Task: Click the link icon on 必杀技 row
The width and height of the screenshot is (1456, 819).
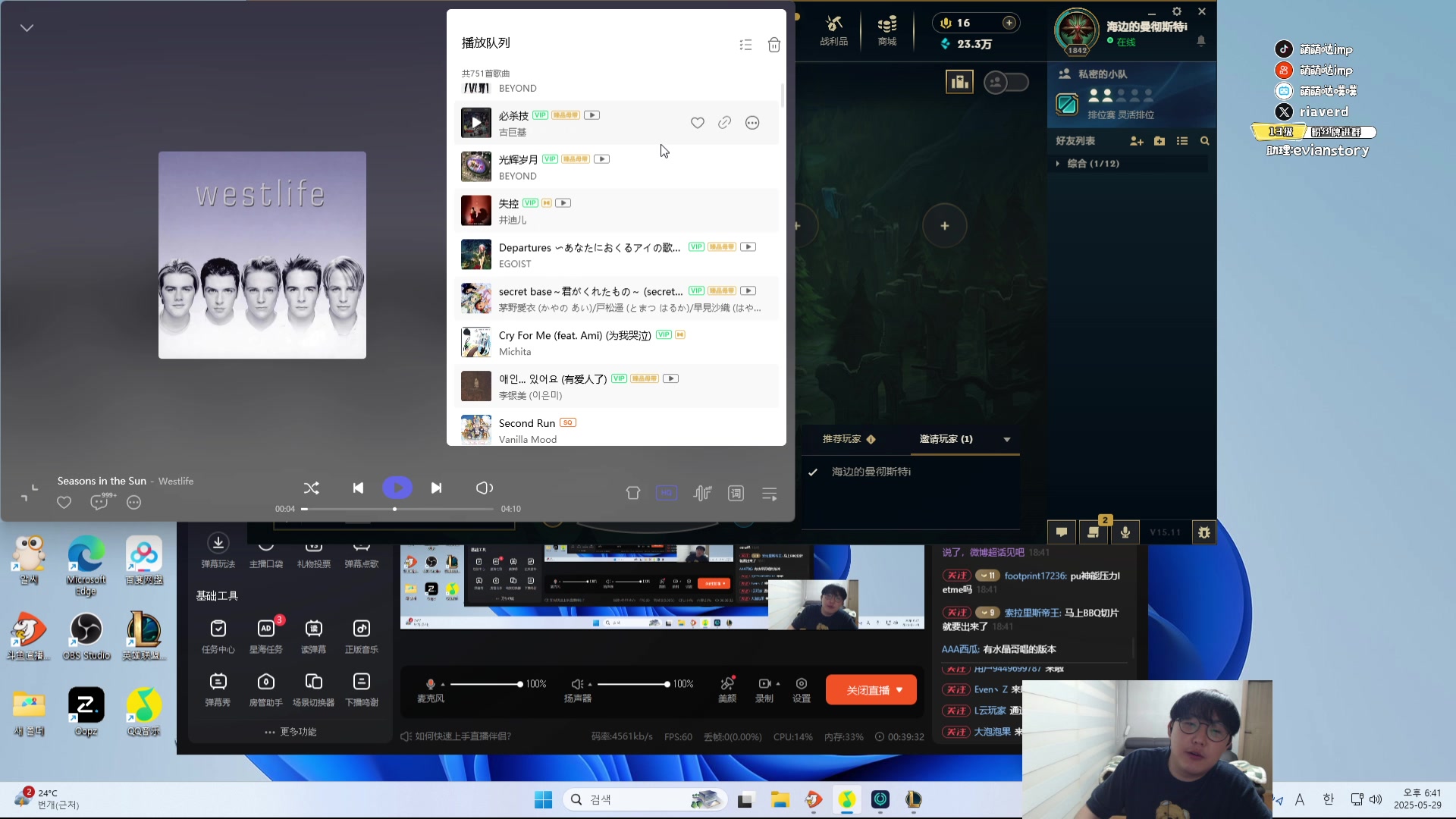Action: tap(724, 123)
